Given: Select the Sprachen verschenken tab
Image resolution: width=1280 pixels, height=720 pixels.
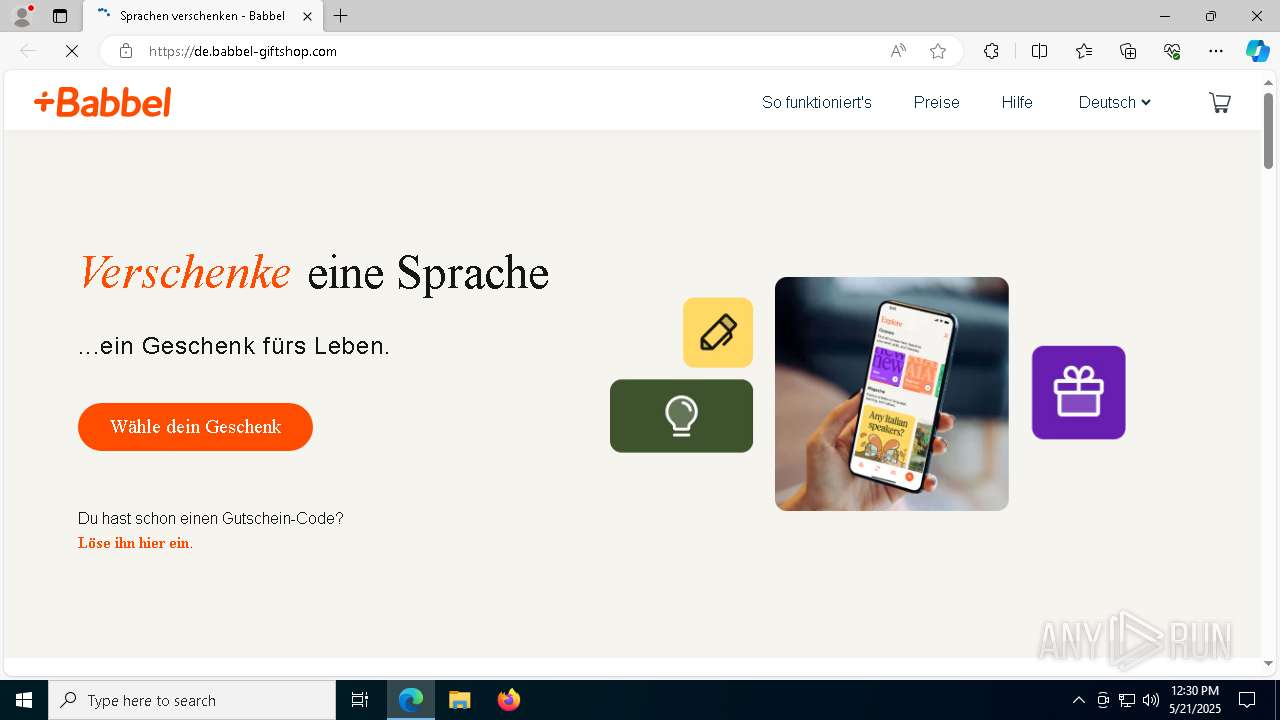Looking at the screenshot, I should [x=202, y=16].
